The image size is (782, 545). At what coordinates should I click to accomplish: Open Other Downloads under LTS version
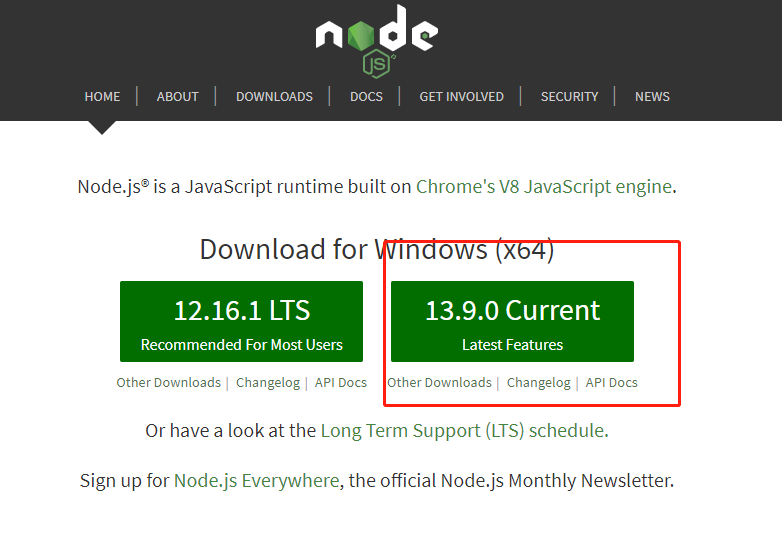click(168, 383)
